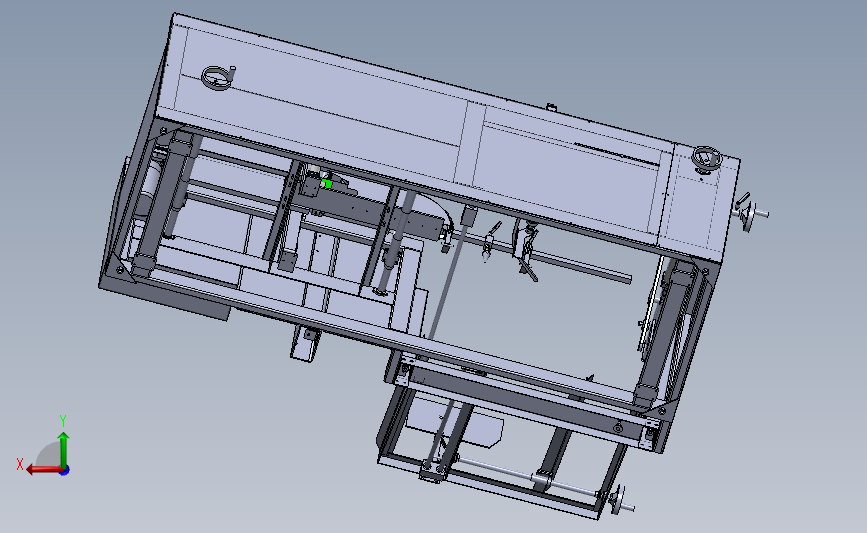Click the blue Z-axis dot of the triad
Screen dimensions: 867x533
(x=65, y=471)
